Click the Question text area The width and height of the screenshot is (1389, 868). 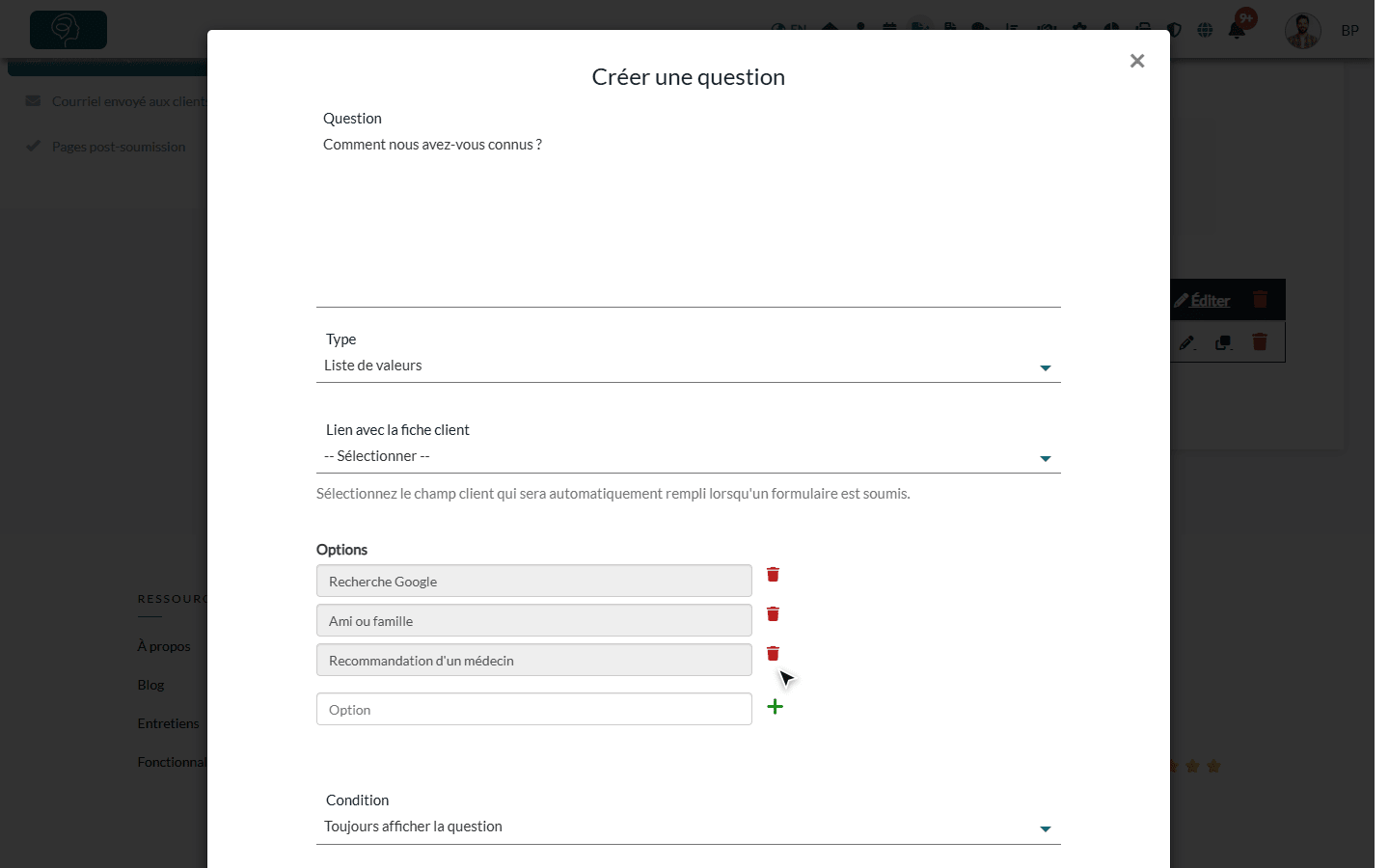click(689, 219)
